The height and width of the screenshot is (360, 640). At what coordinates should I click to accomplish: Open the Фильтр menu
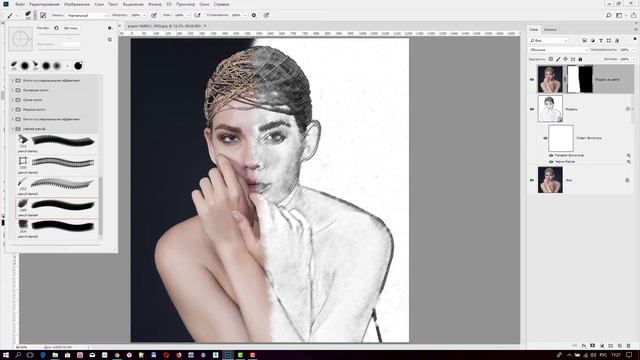(x=155, y=4)
